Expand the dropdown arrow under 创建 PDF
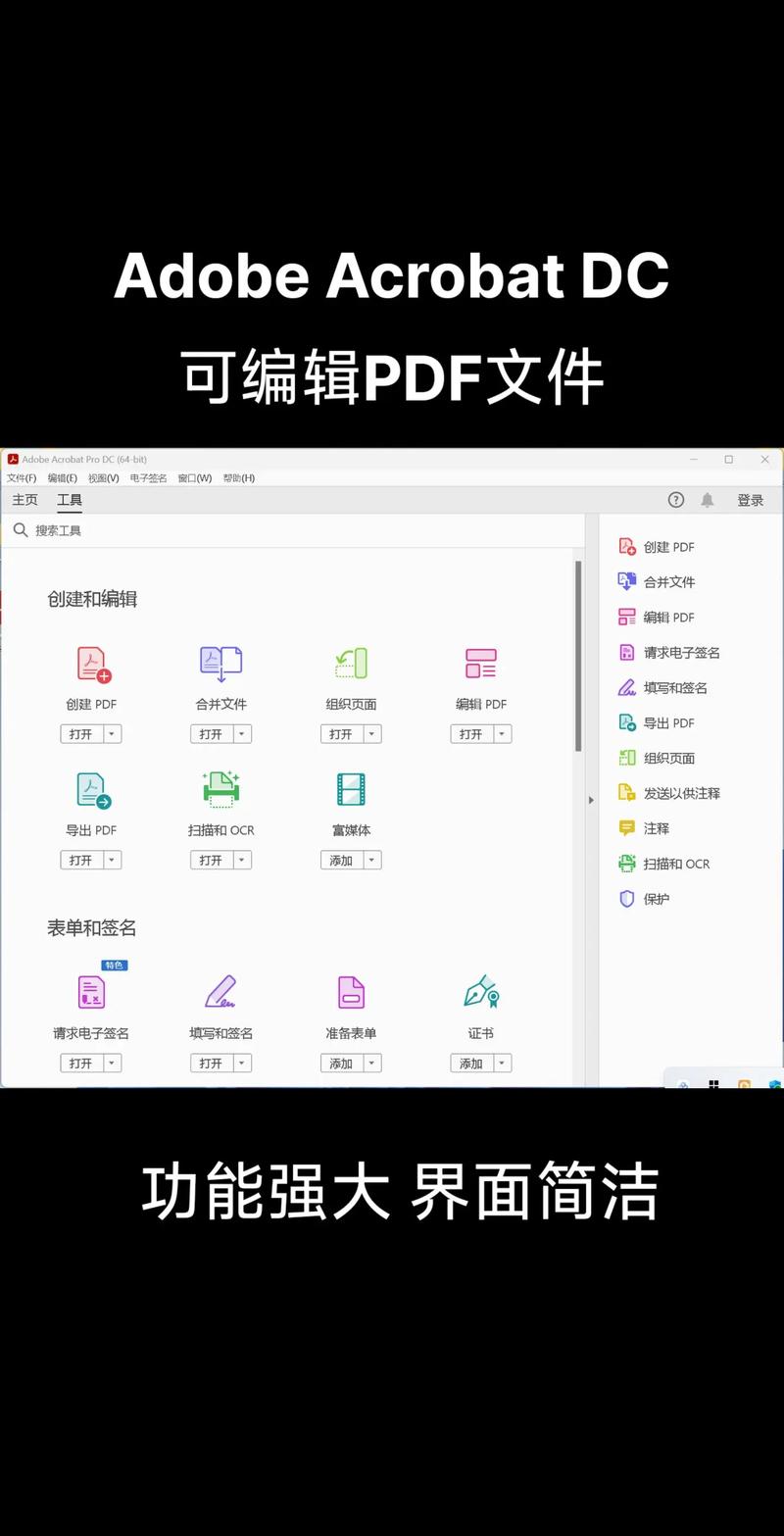The width and height of the screenshot is (784, 1536). [x=113, y=734]
